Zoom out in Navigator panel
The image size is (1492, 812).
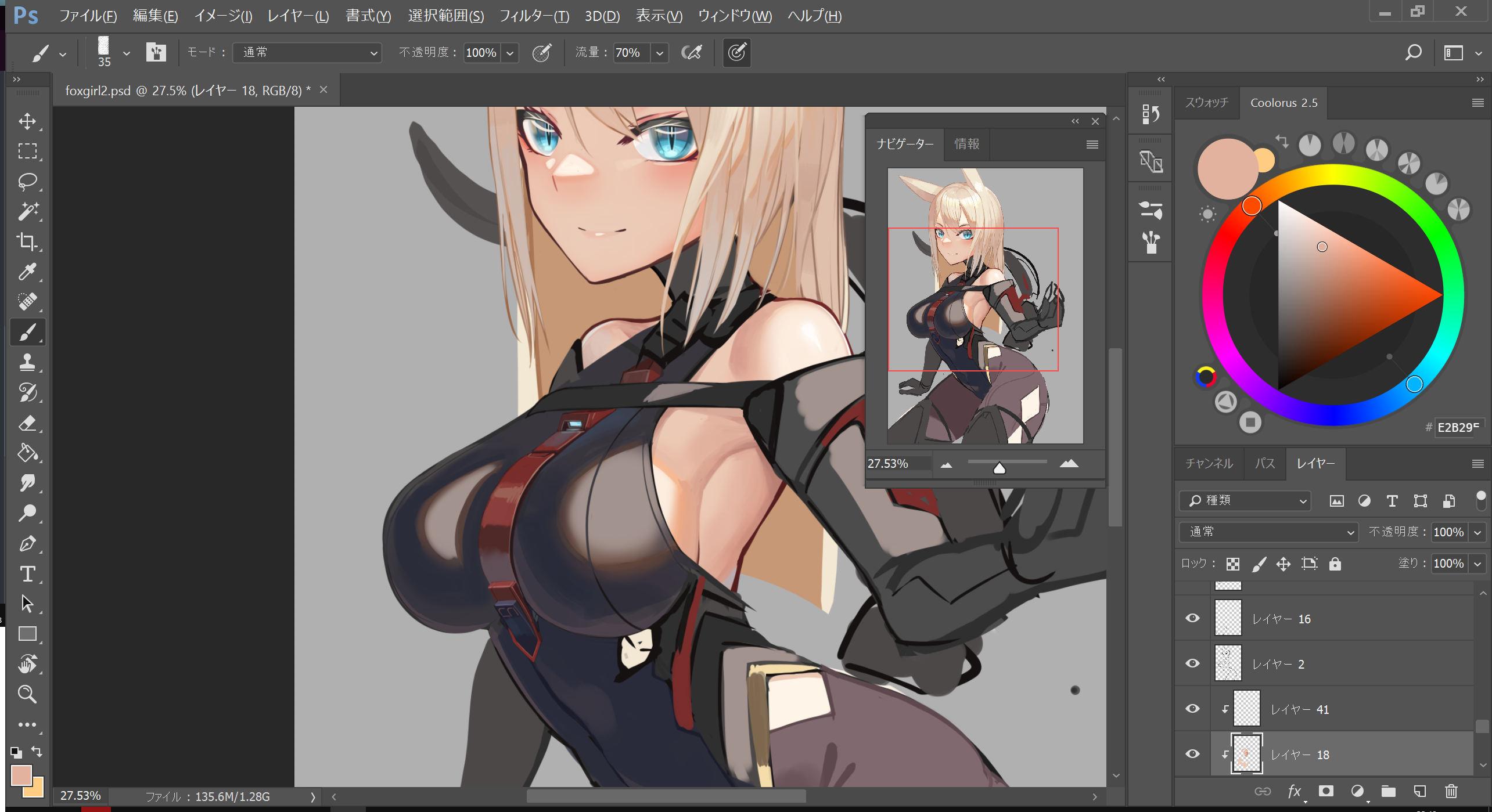(x=946, y=464)
